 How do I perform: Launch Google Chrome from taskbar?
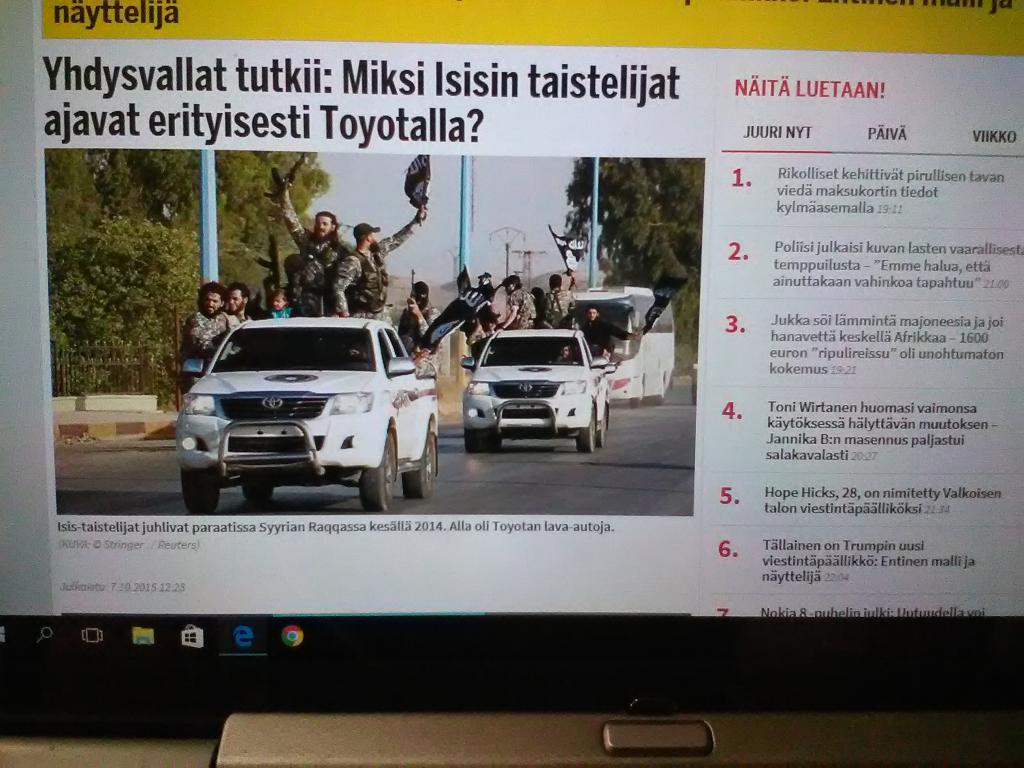[x=292, y=636]
